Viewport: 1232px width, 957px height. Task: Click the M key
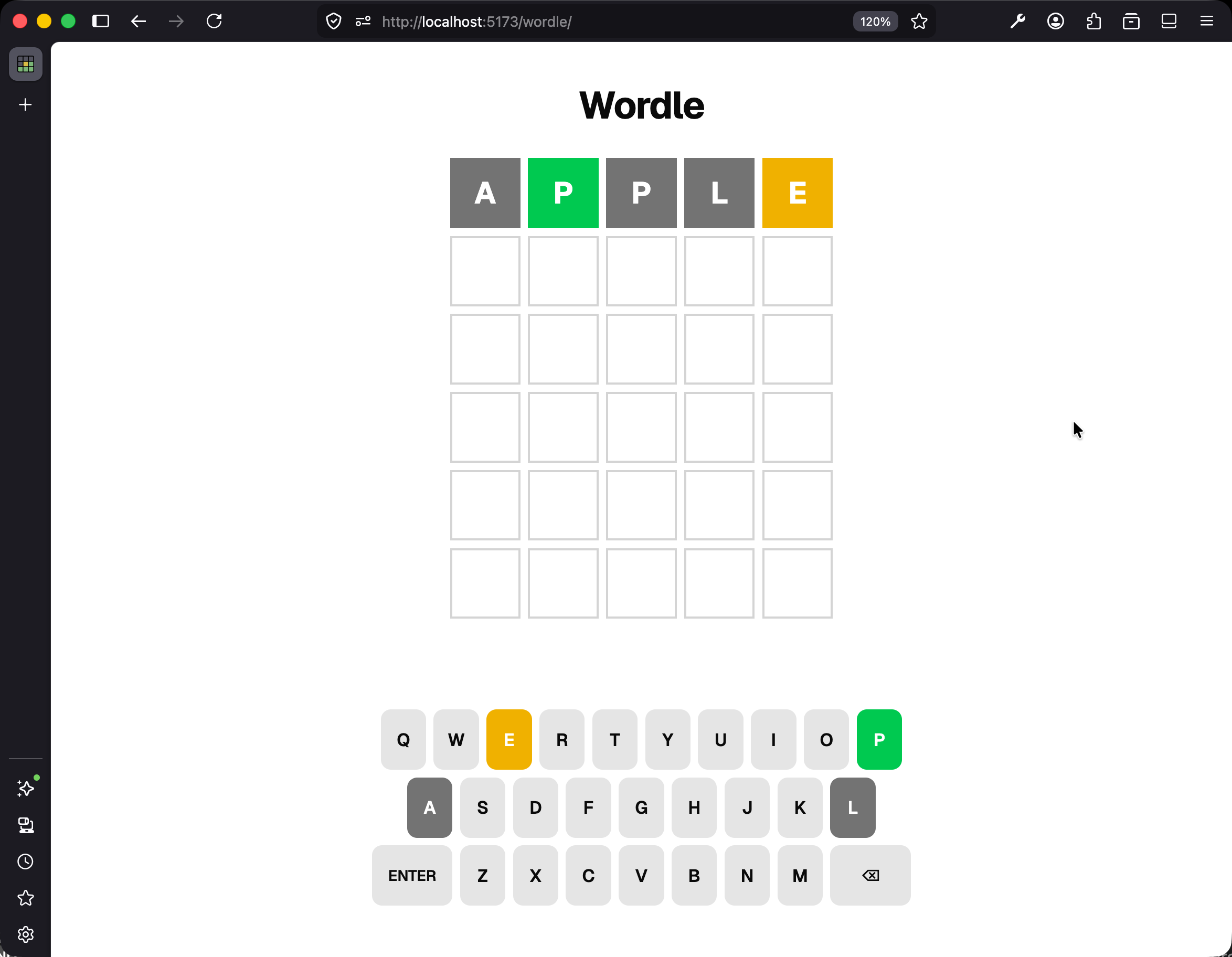(800, 875)
